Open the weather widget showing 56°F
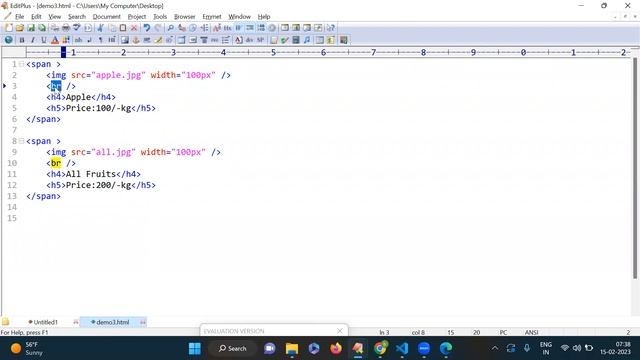This screenshot has width=640, height=360. pos(28,349)
